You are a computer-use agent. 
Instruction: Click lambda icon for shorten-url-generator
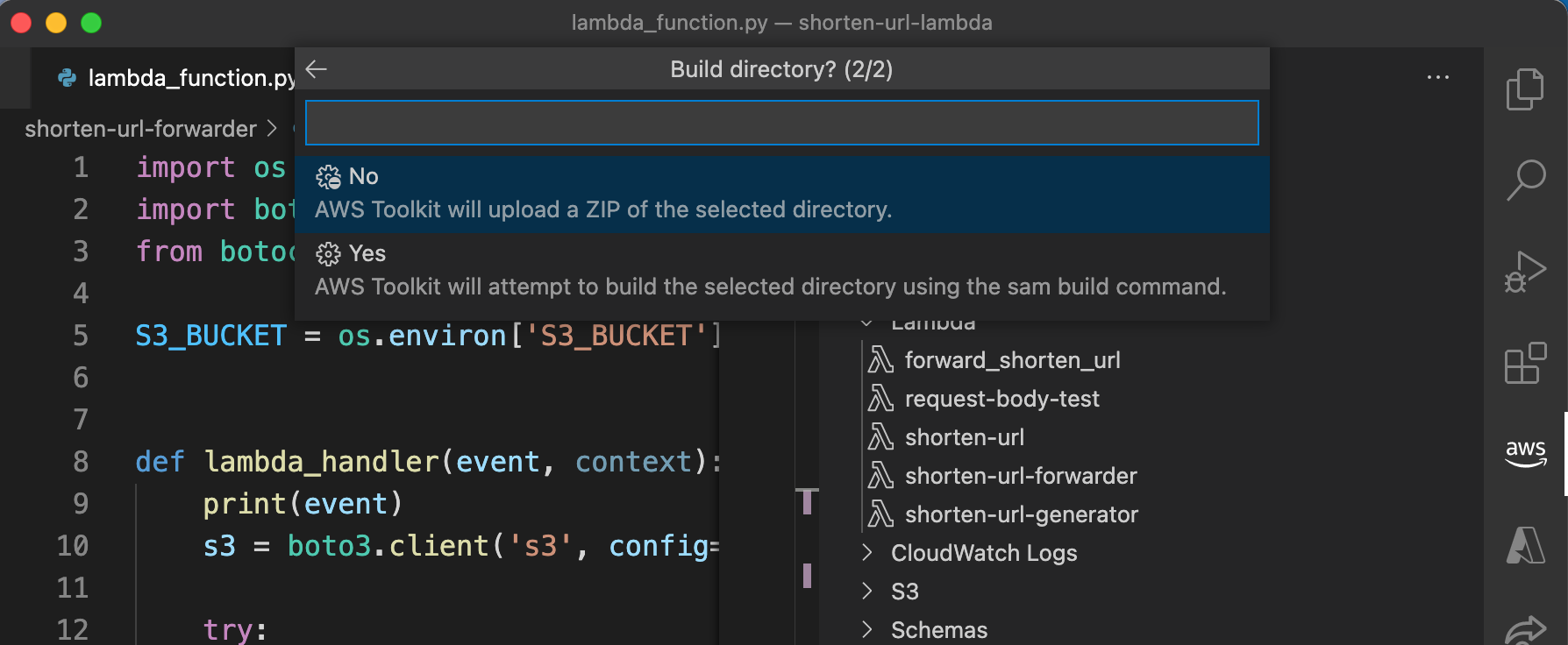(x=880, y=514)
